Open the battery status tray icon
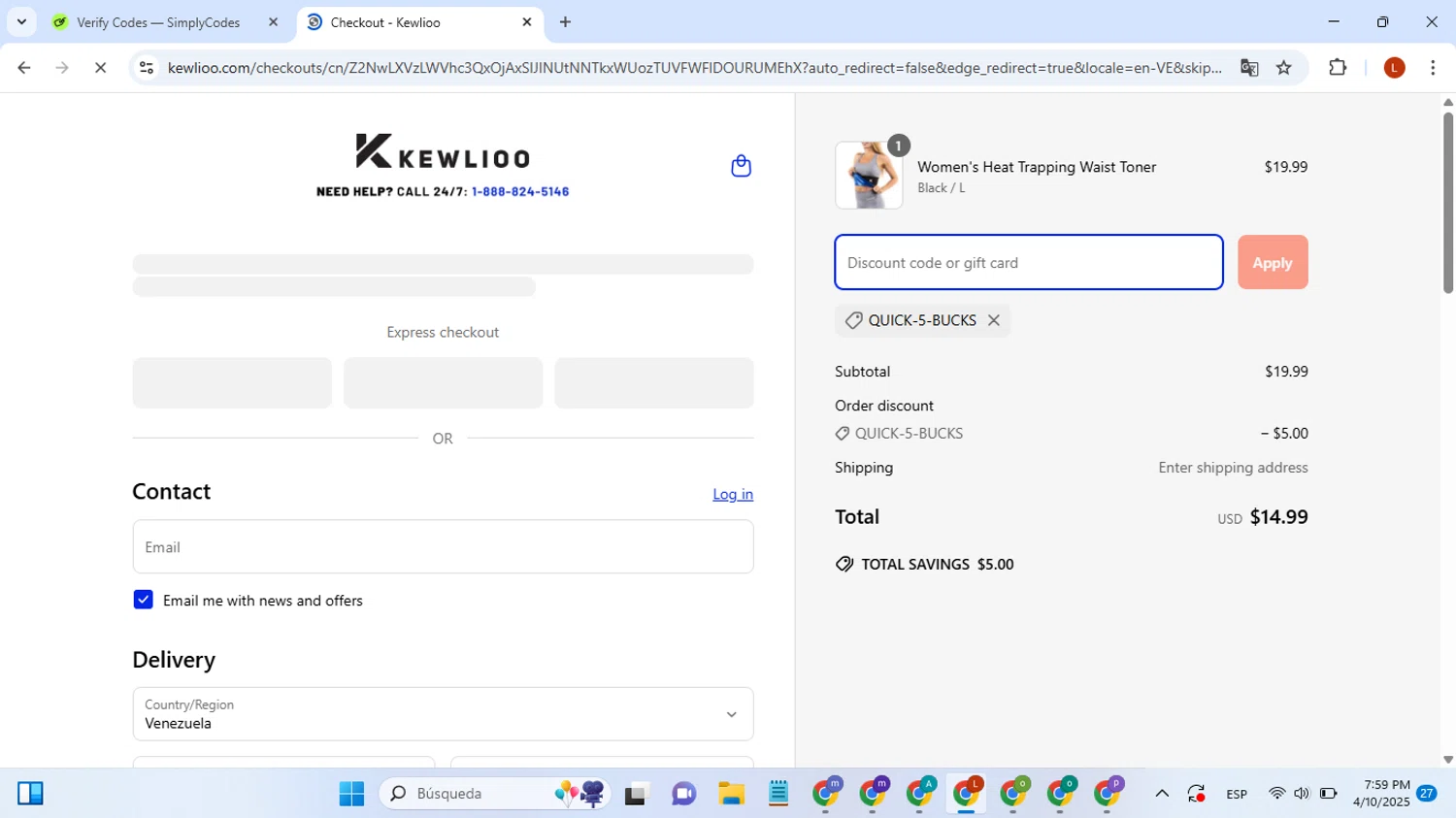The height and width of the screenshot is (818, 1456). coord(1328,794)
